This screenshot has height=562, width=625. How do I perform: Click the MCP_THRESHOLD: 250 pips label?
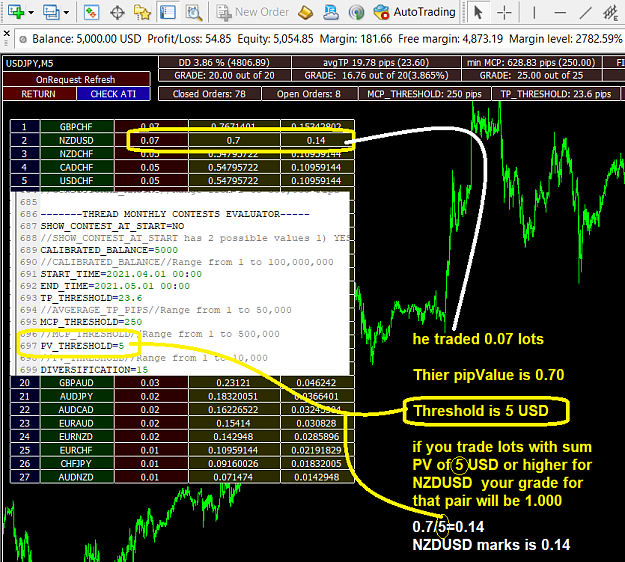point(424,94)
